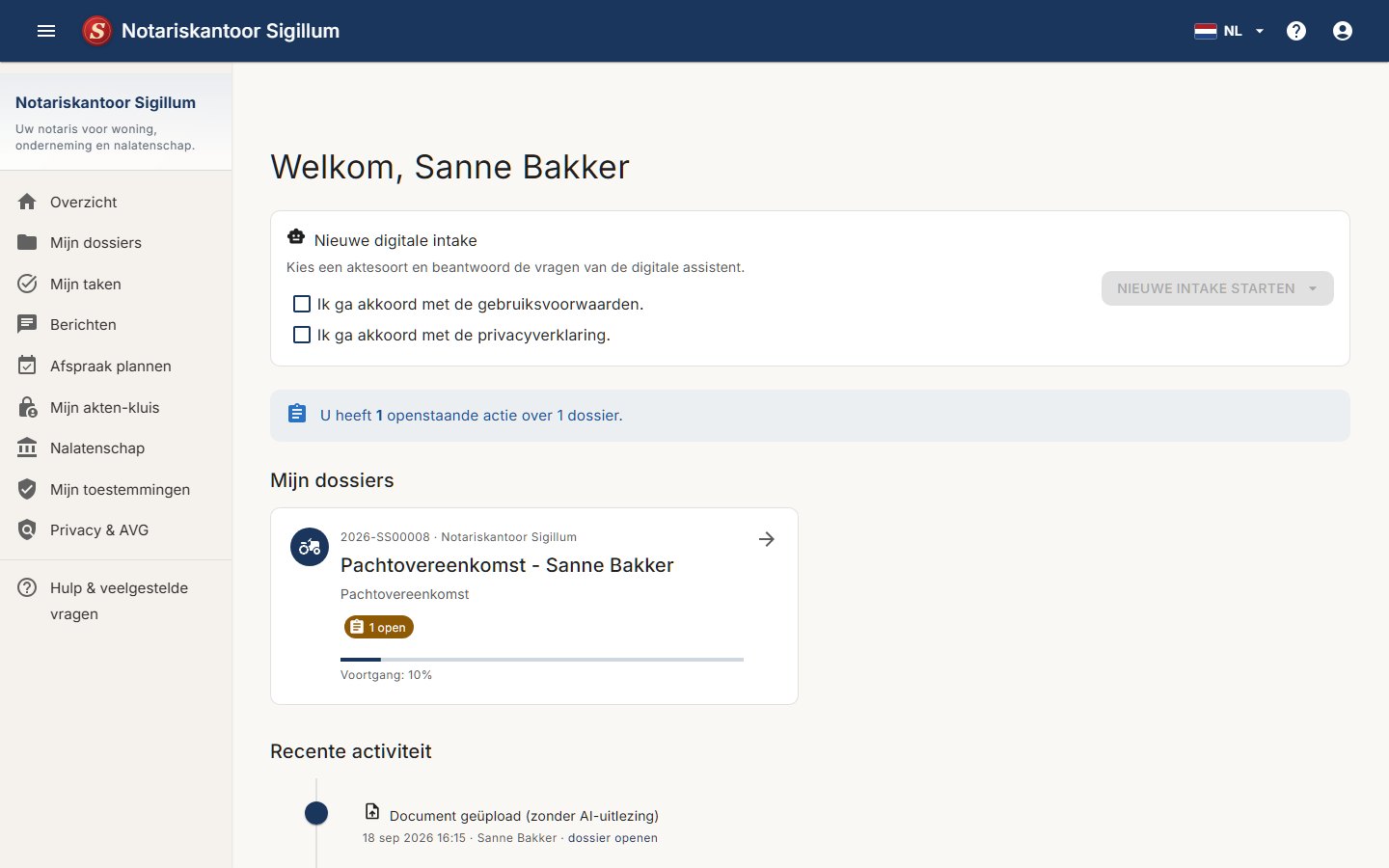Screen dimensions: 1389x868
Task: Open the hamburger navigation menu
Action: tap(46, 31)
